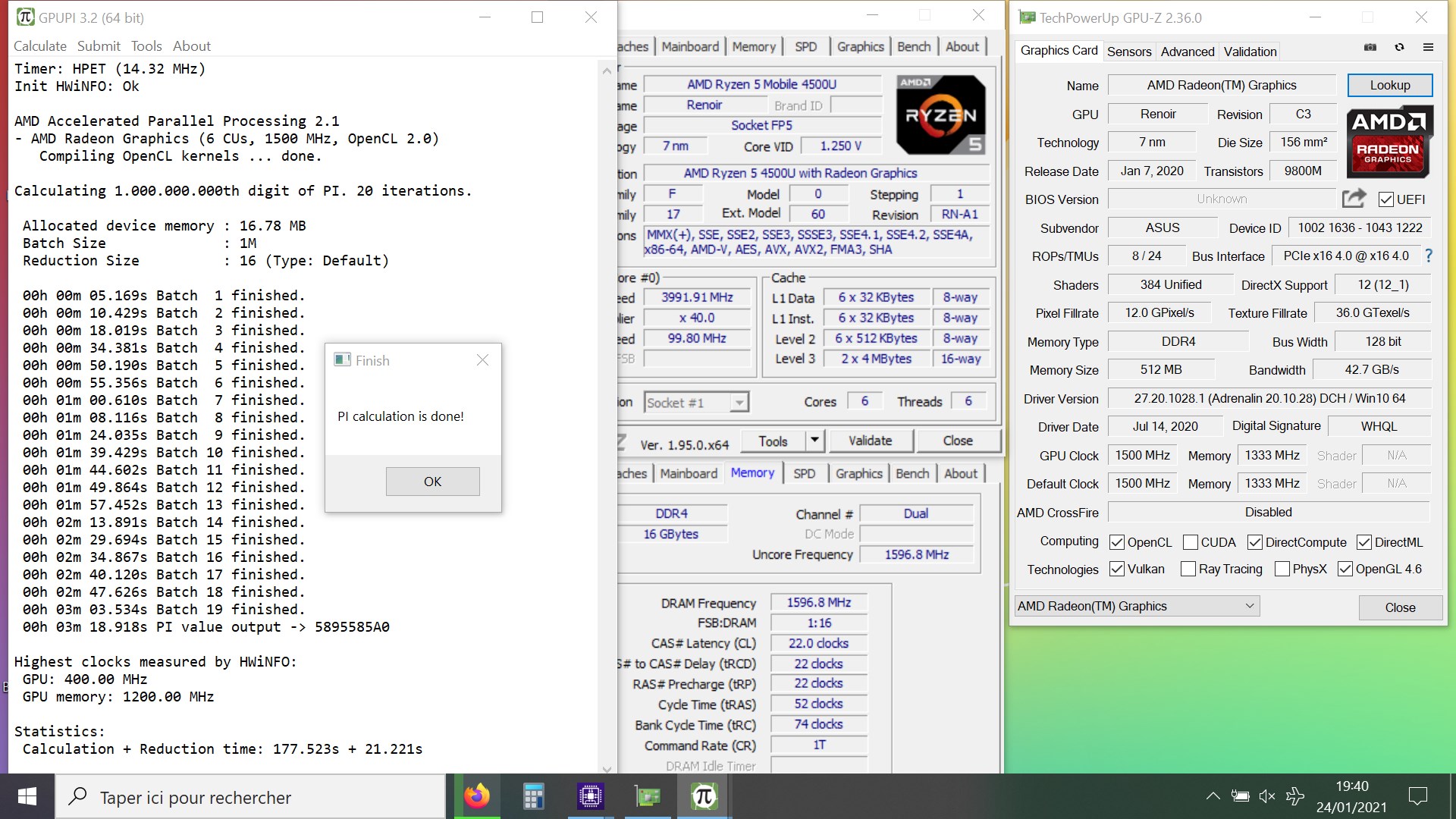Click the Driver Version field in GPU-Z
The image size is (1456, 819).
pyautogui.click(x=1269, y=398)
